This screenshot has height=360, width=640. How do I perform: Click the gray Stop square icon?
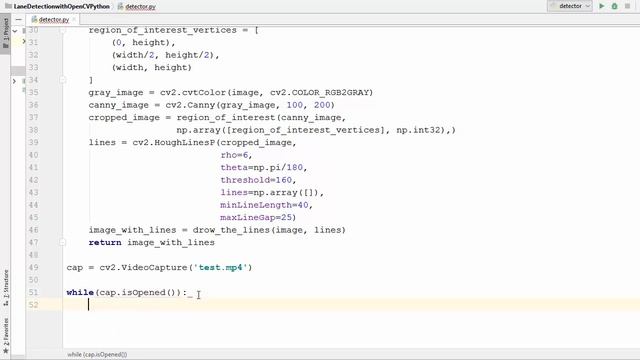point(627,6)
